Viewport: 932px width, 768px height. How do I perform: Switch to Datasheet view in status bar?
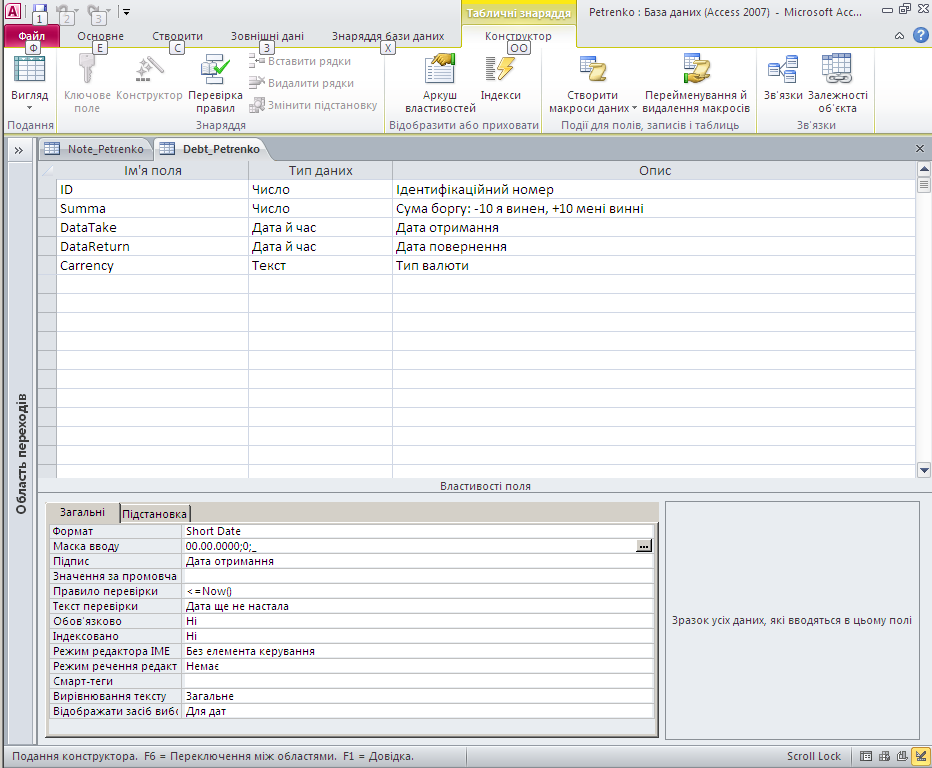[x=866, y=756]
